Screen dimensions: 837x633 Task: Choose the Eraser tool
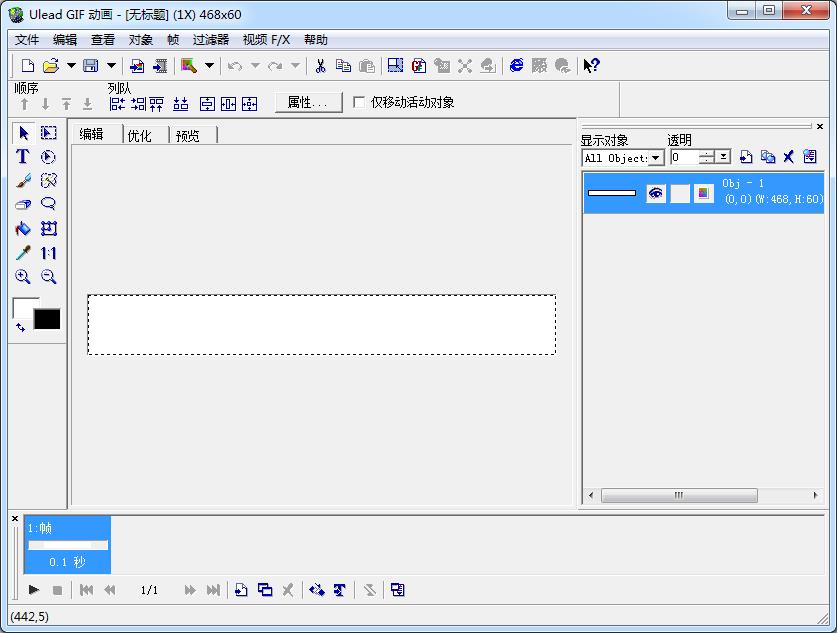tap(22, 205)
